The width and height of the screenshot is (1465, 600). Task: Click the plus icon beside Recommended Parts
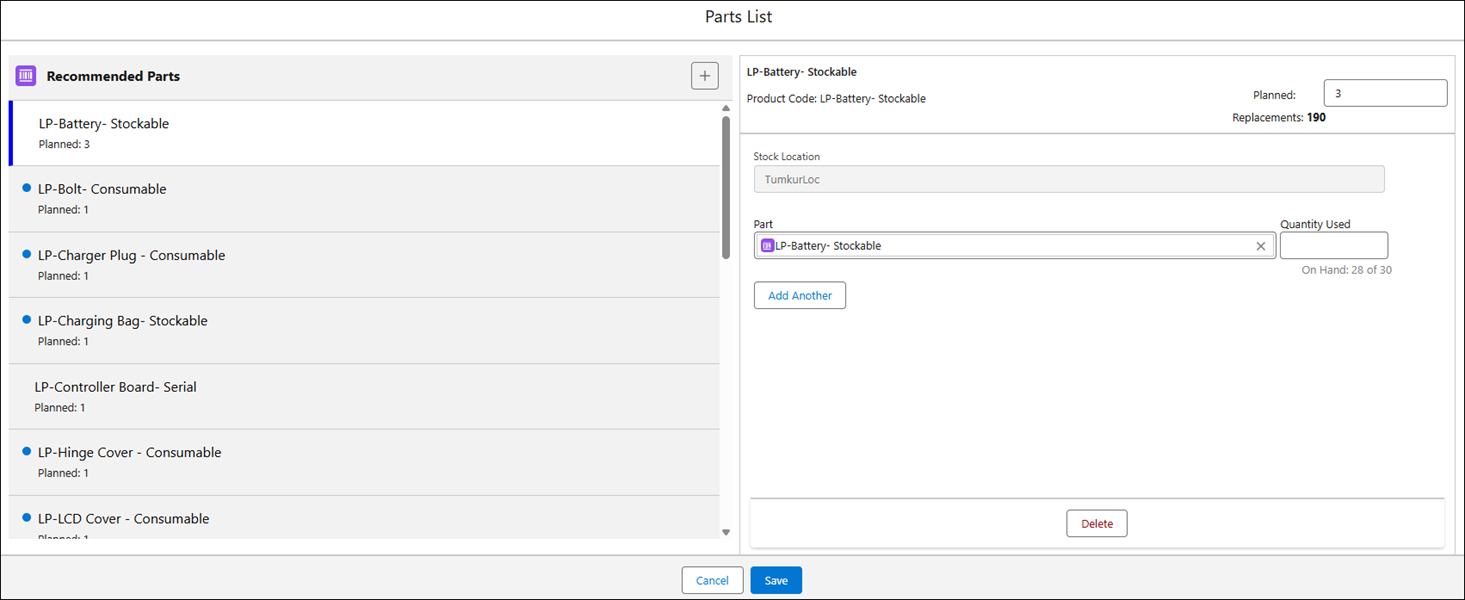[705, 76]
